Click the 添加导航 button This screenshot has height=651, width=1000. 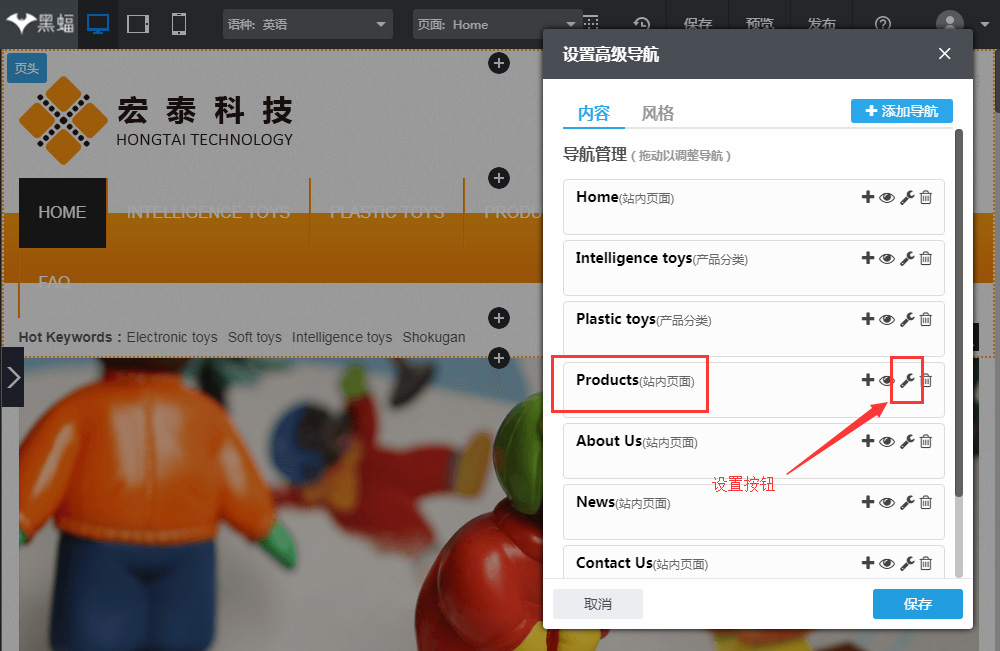click(x=901, y=111)
